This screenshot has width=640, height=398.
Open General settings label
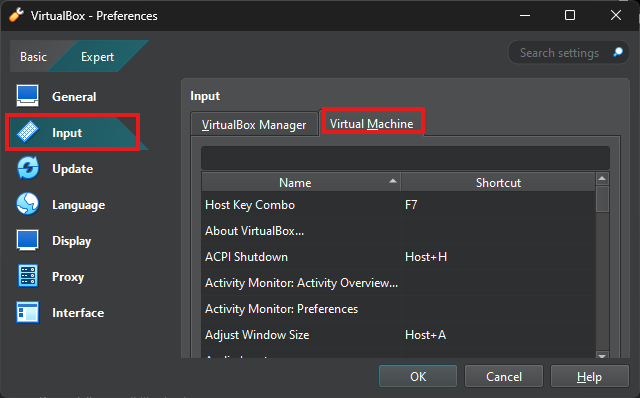(x=74, y=97)
